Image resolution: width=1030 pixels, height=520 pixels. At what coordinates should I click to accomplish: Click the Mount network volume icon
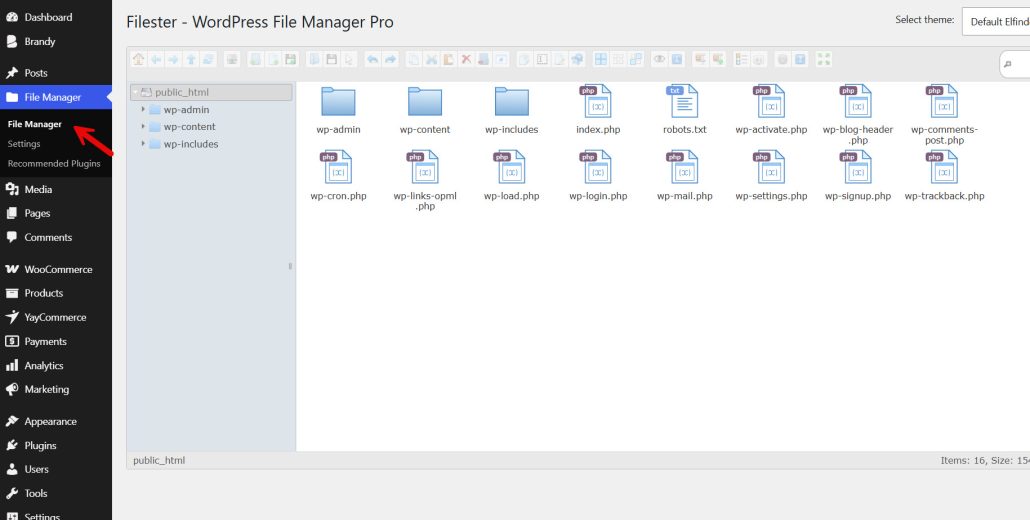[x=231, y=59]
